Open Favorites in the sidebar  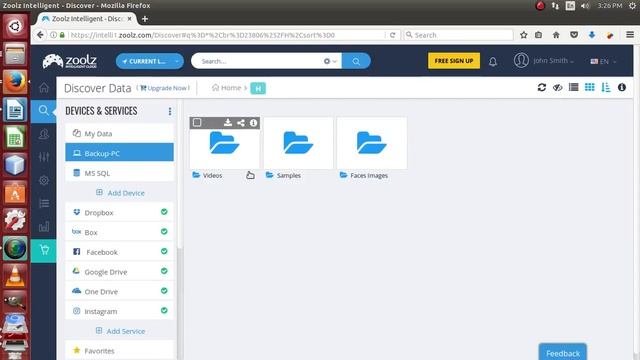119,350
